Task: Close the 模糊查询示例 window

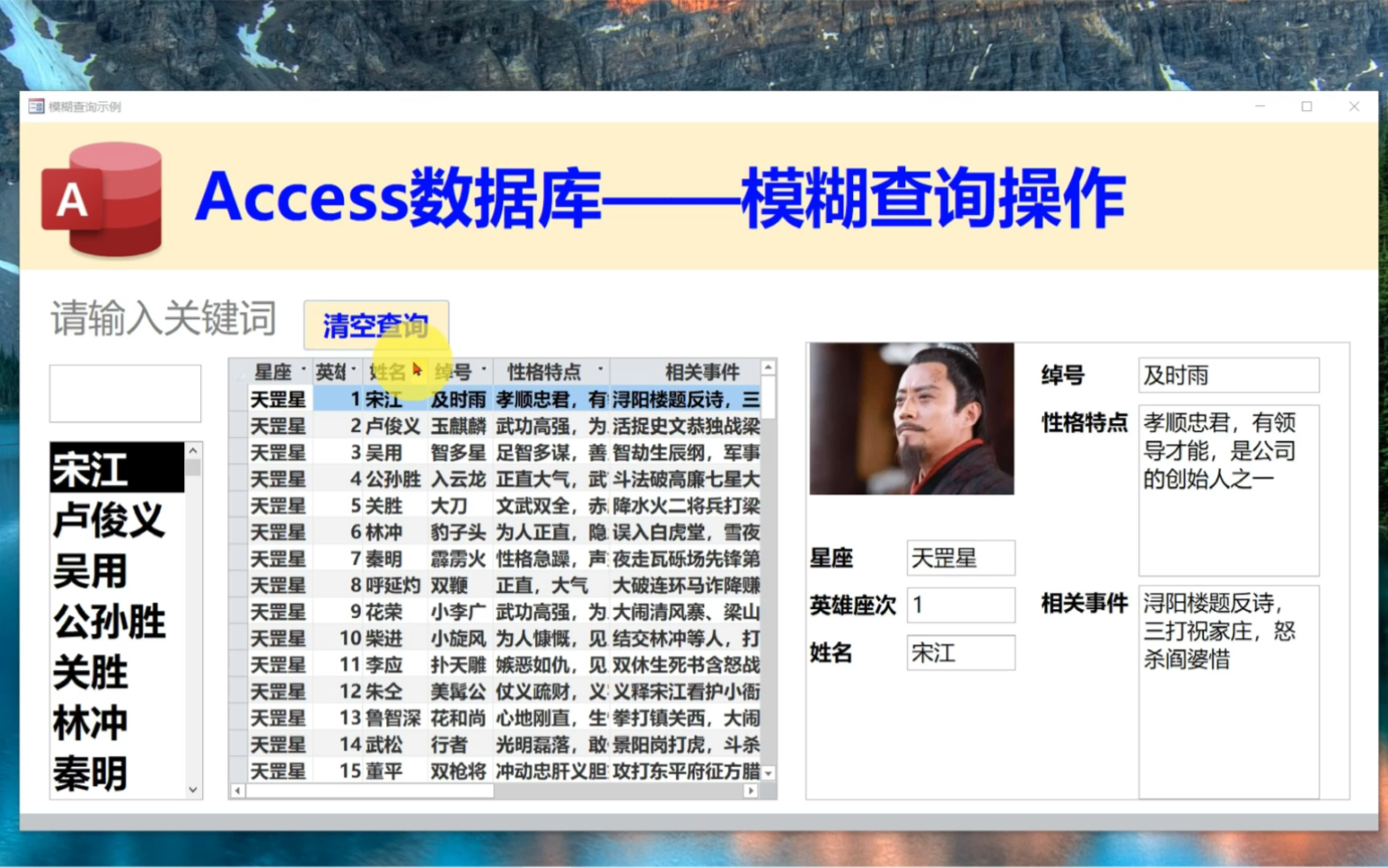Action: click(1355, 107)
